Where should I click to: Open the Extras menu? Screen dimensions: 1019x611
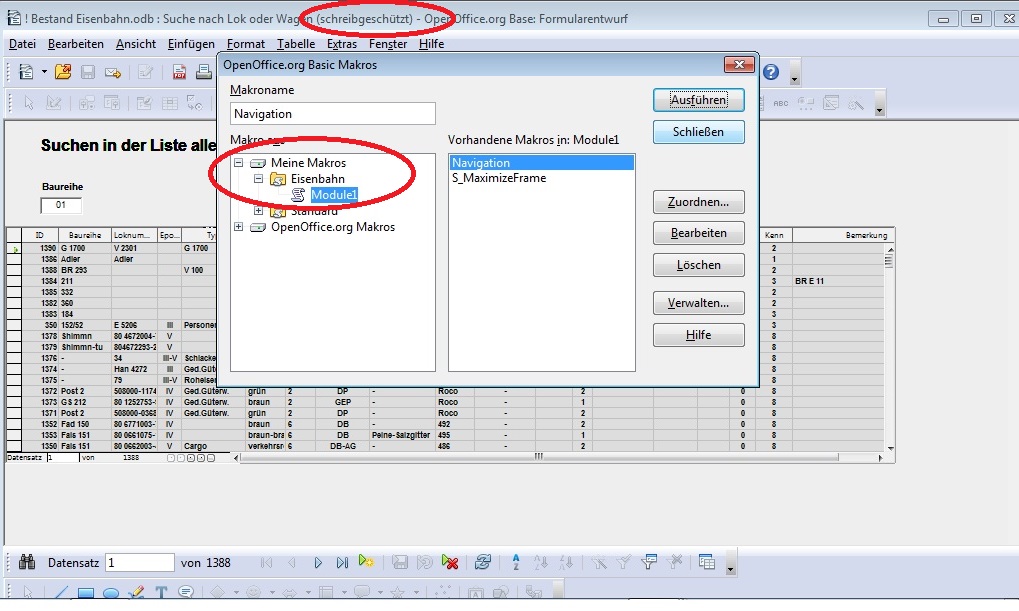click(x=342, y=44)
